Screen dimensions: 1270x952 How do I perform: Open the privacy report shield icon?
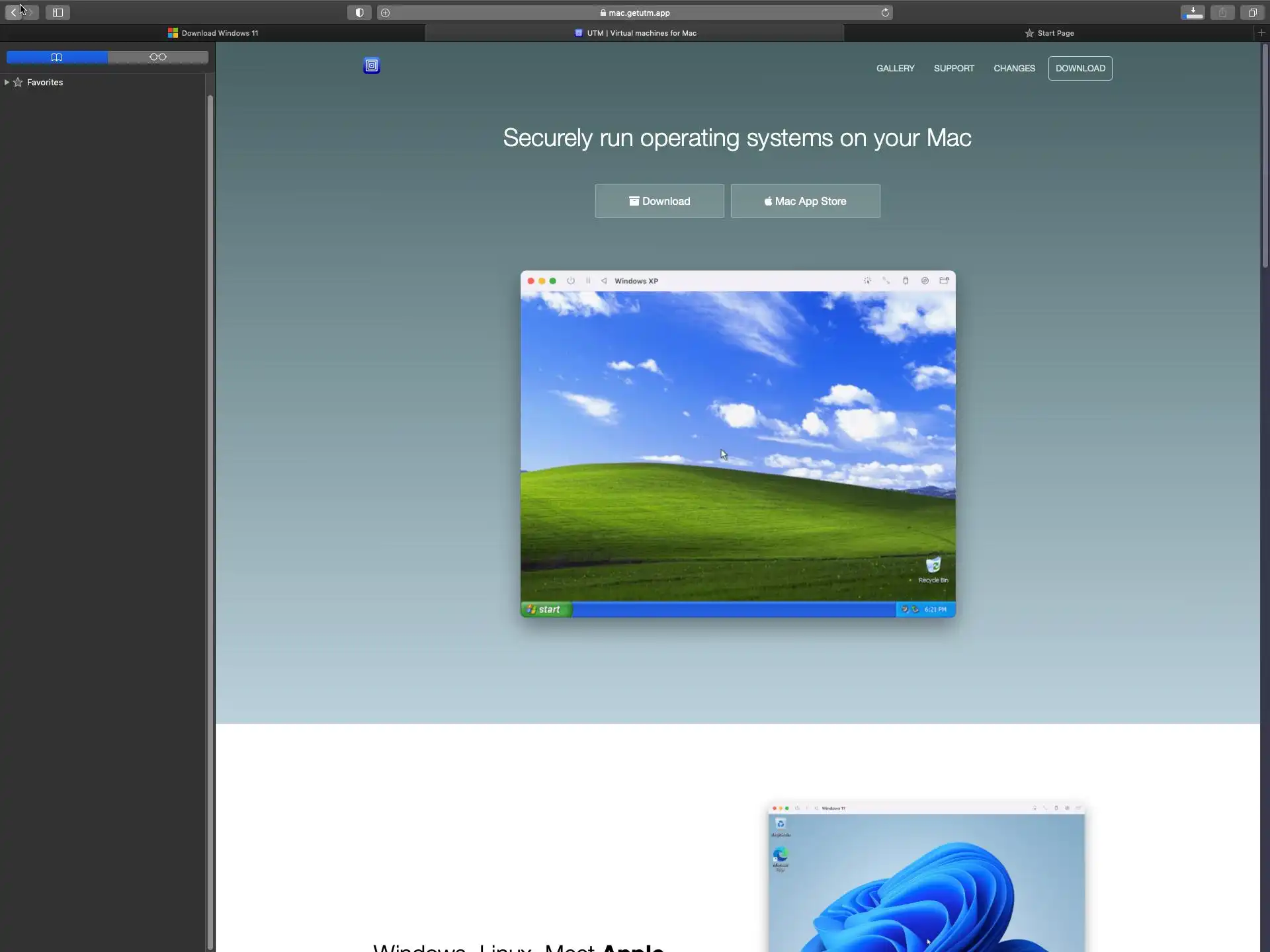359,13
